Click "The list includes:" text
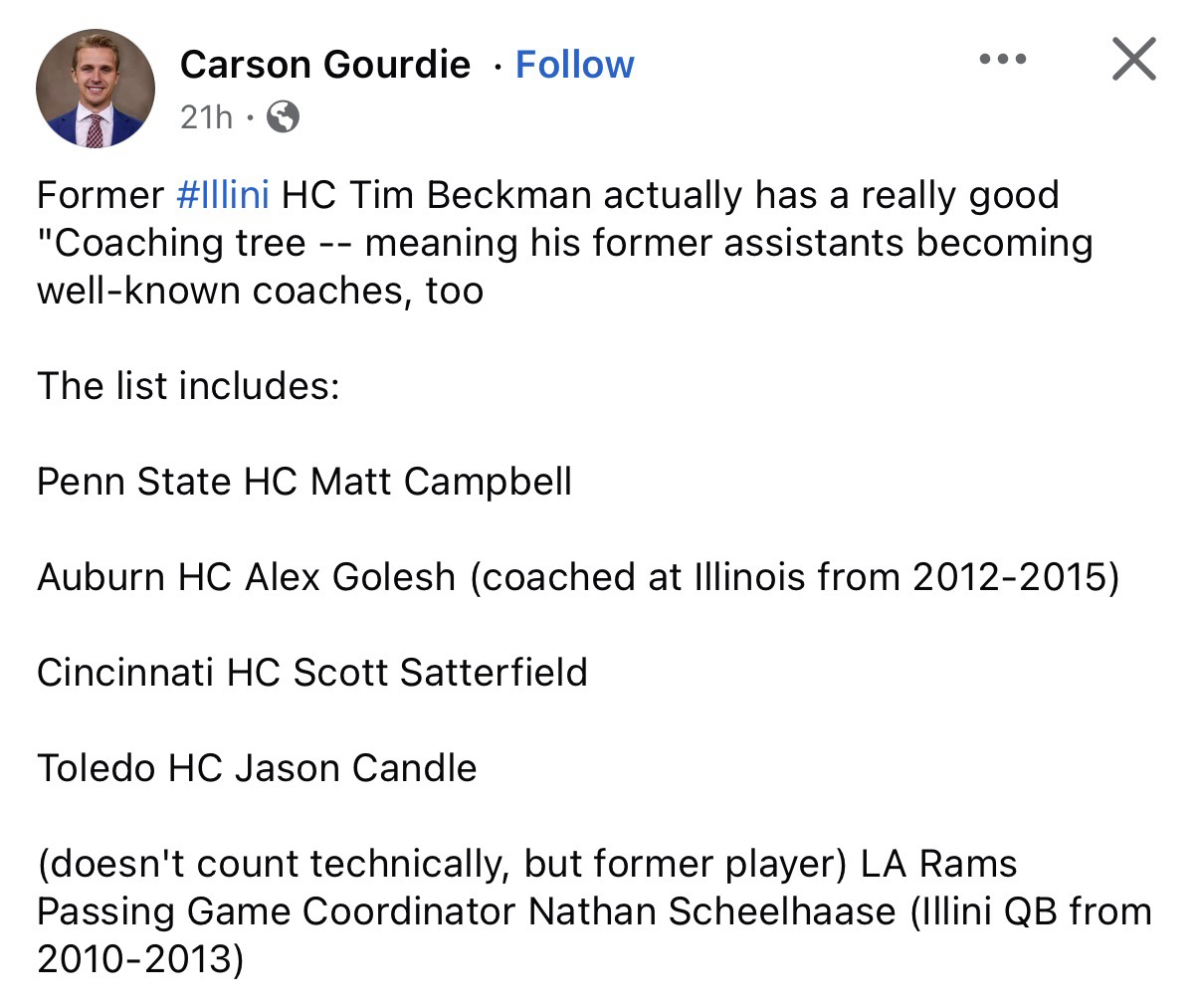Image resolution: width=1200 pixels, height=1008 pixels. [188, 385]
